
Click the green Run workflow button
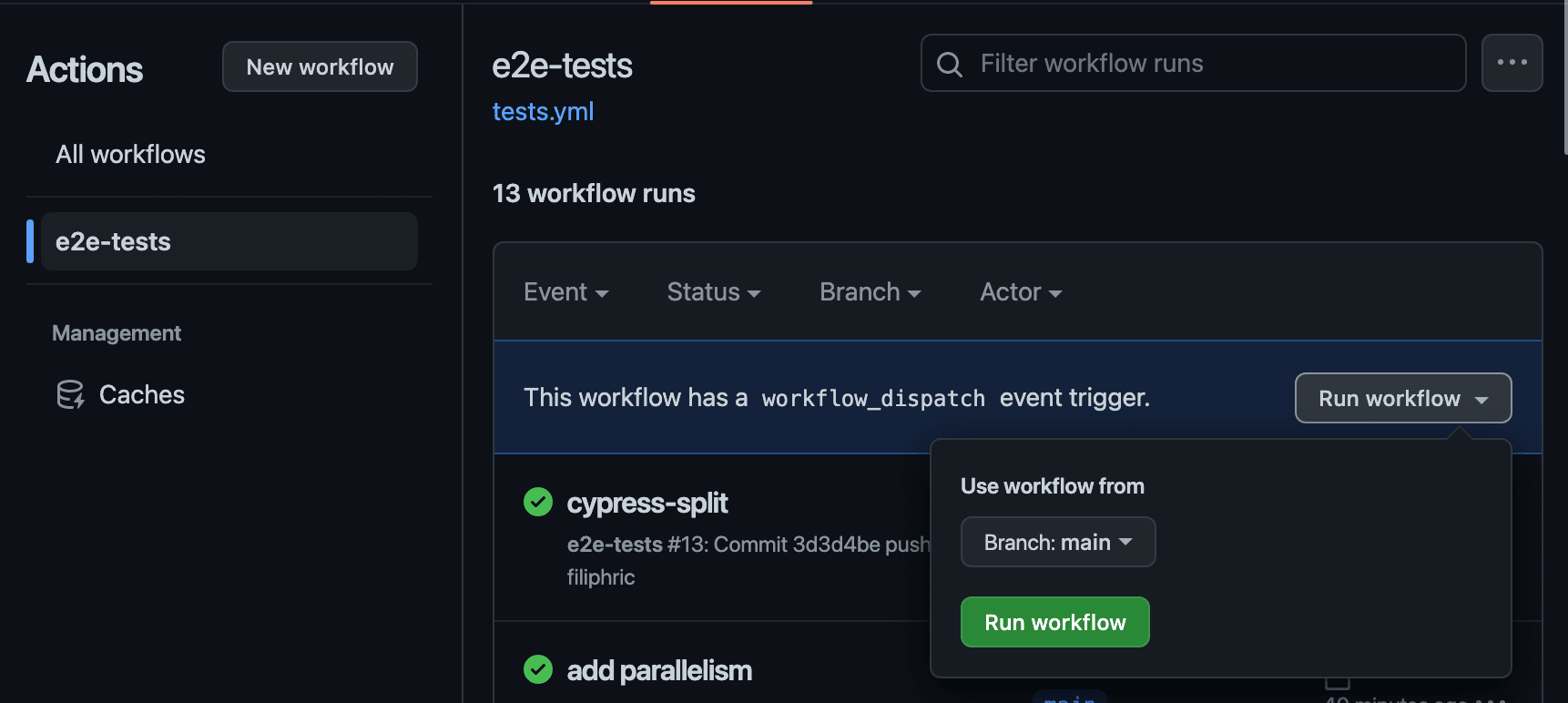pos(1054,622)
